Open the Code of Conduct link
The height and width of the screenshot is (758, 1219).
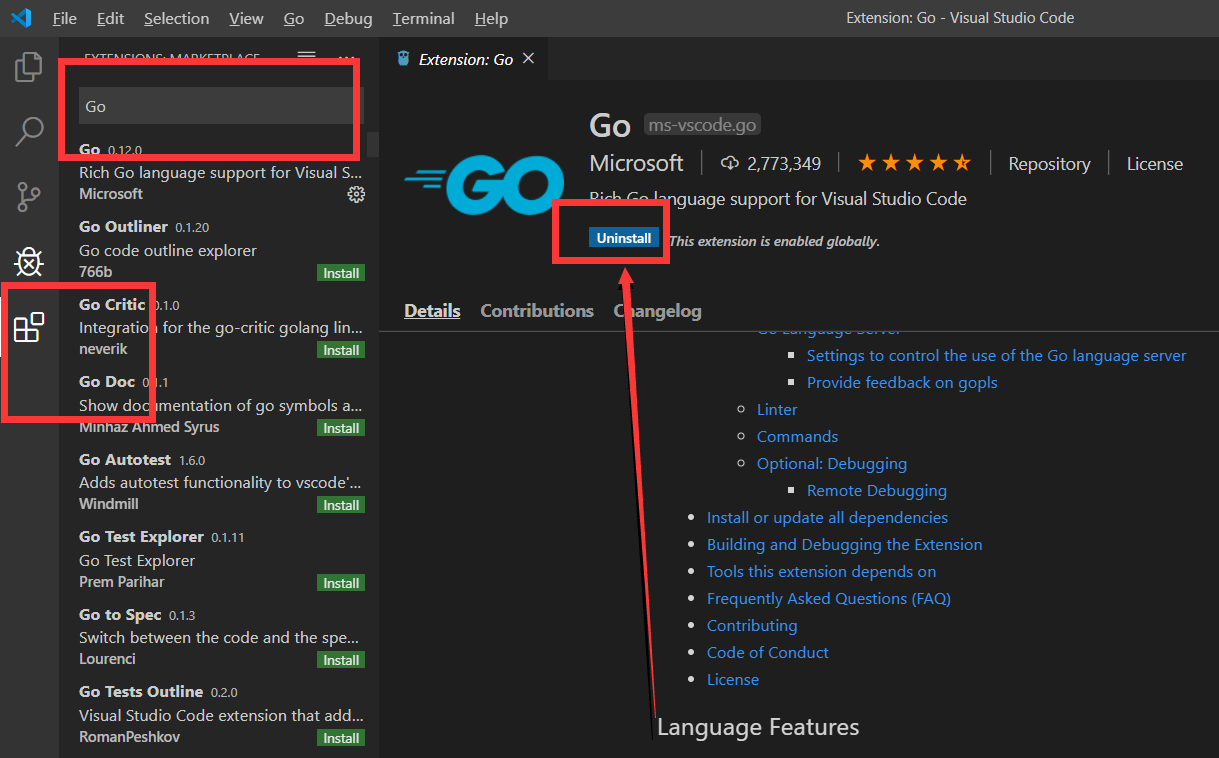[768, 652]
